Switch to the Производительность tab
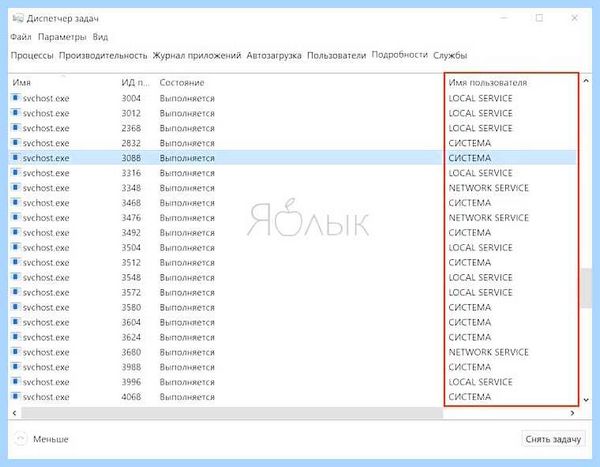The height and width of the screenshot is (467, 600). (x=103, y=56)
